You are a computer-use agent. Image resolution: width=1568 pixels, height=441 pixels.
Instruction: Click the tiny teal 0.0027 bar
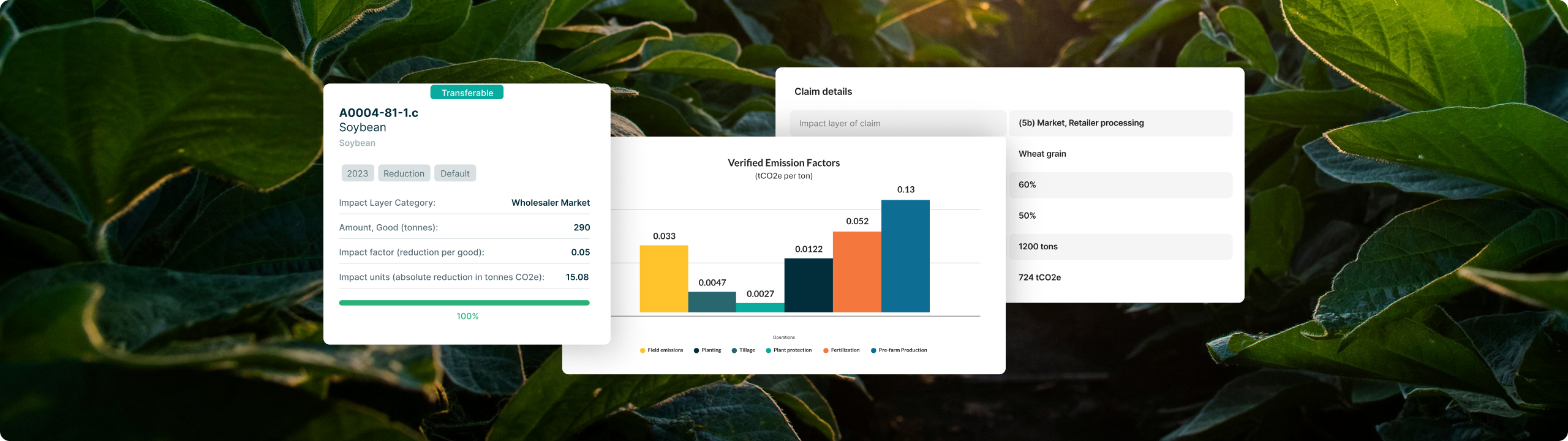pyautogui.click(x=760, y=307)
